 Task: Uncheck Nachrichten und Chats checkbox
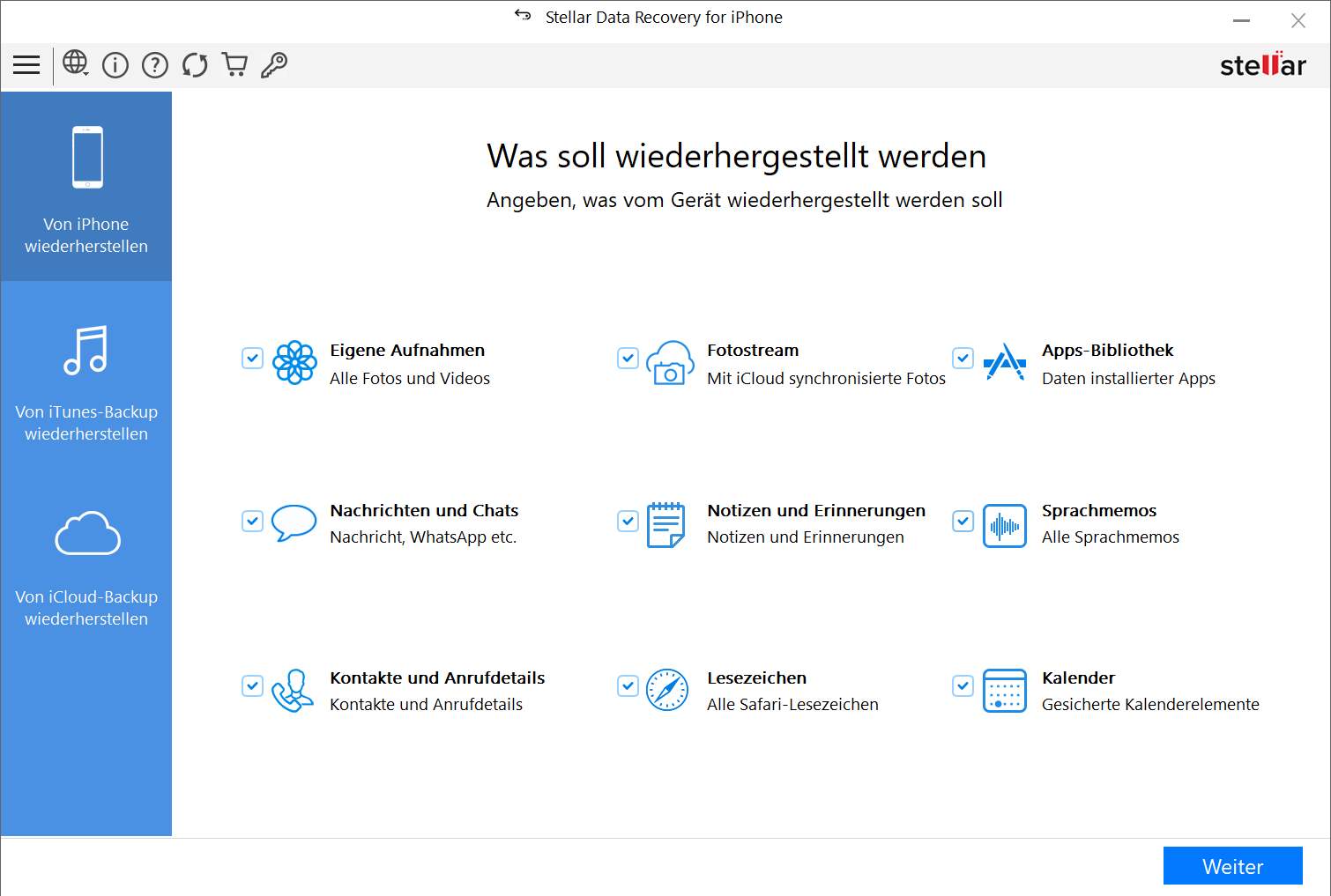pos(252,521)
